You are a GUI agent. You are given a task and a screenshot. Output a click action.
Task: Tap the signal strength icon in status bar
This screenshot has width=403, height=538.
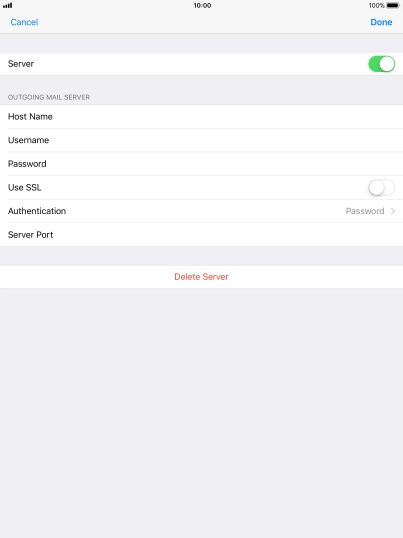[x=8, y=5]
